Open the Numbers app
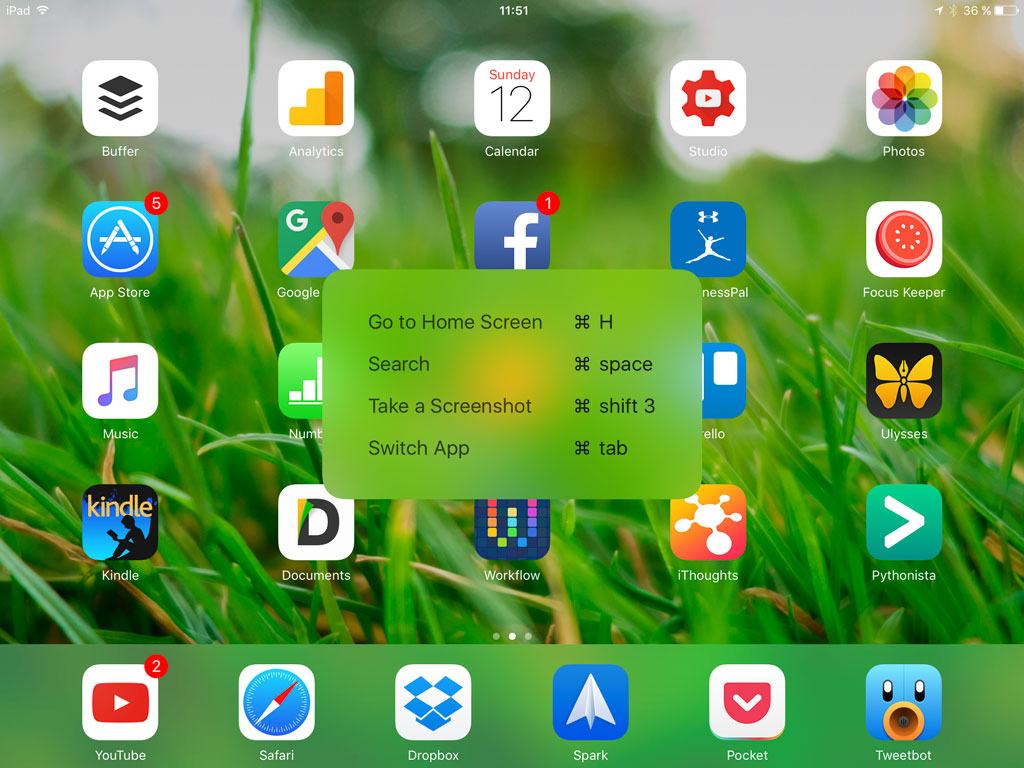Viewport: 1024px width, 768px height. point(300,381)
